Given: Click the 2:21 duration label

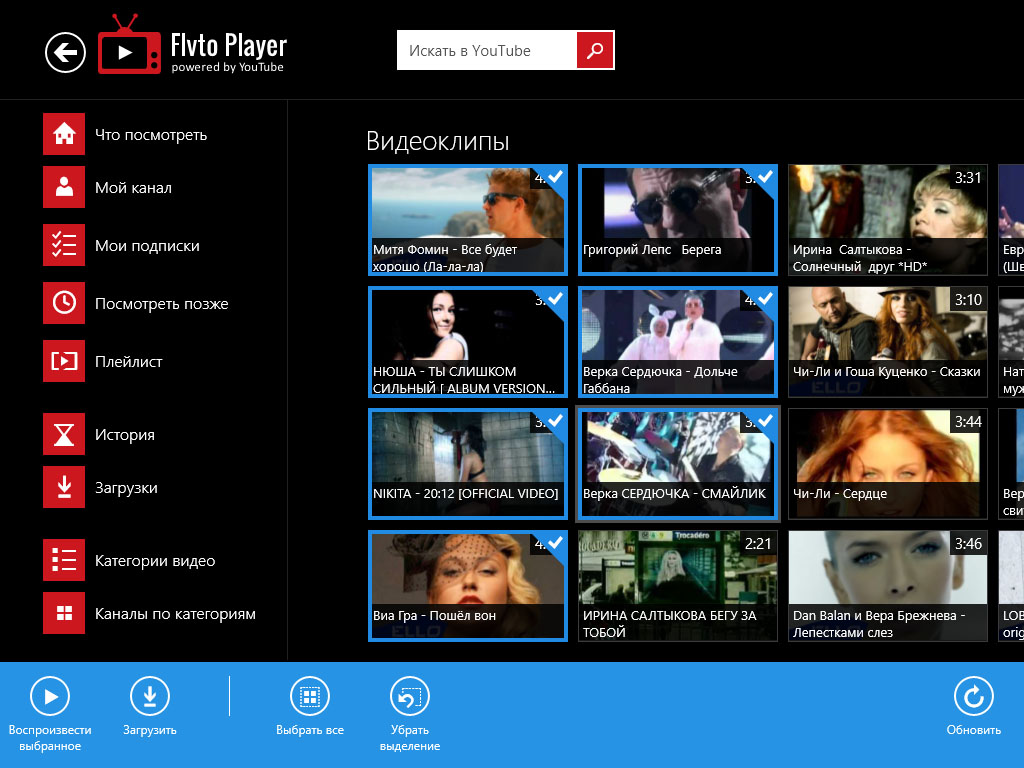Looking at the screenshot, I should tap(758, 544).
